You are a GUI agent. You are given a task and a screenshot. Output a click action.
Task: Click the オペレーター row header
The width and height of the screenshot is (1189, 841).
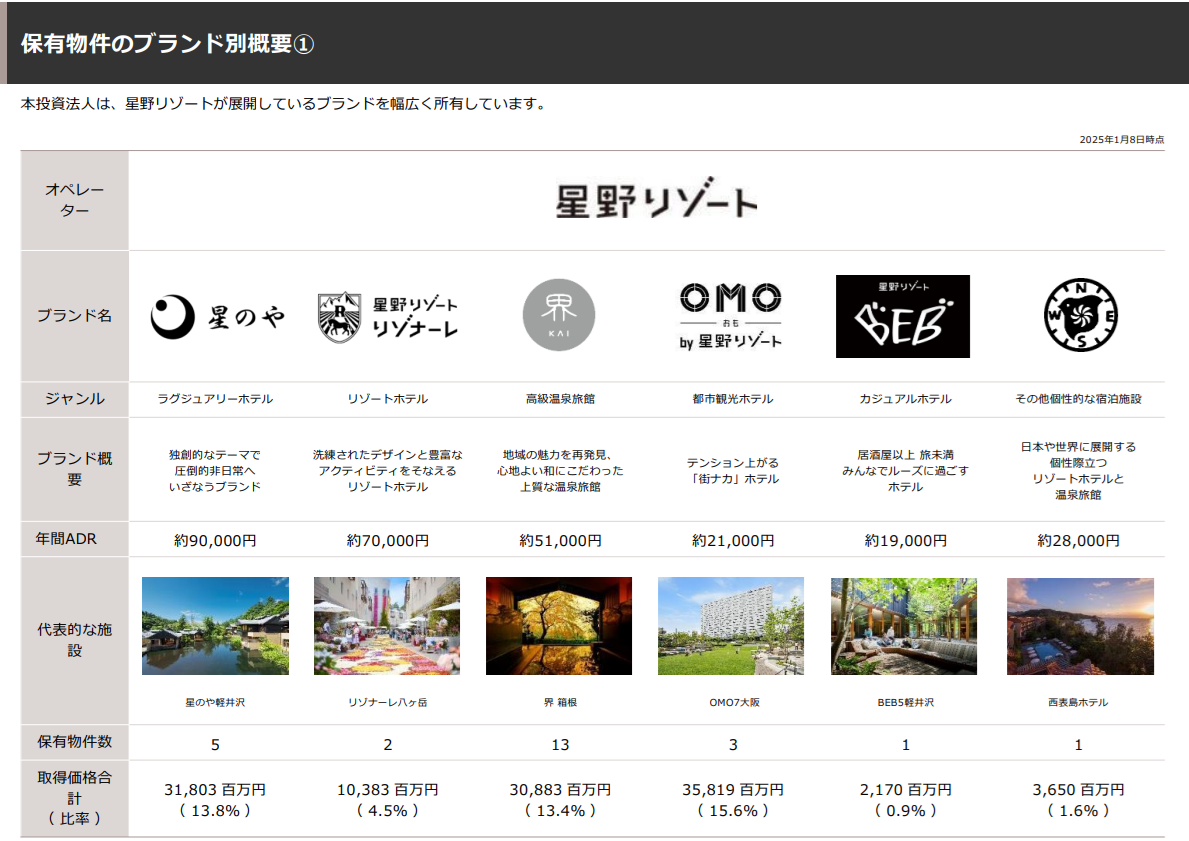coord(74,200)
